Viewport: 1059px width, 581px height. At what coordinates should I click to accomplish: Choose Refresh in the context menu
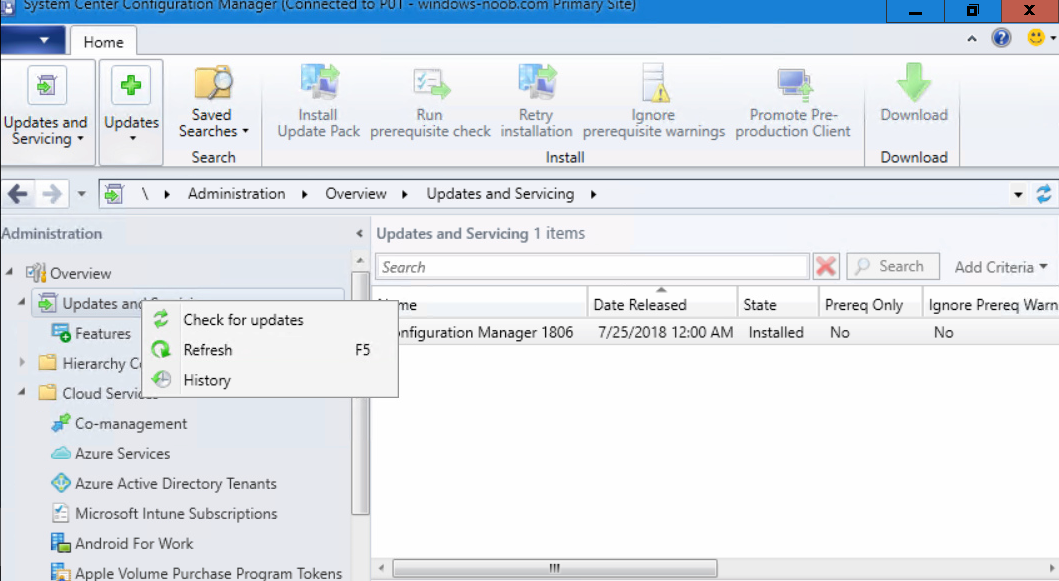270,350
